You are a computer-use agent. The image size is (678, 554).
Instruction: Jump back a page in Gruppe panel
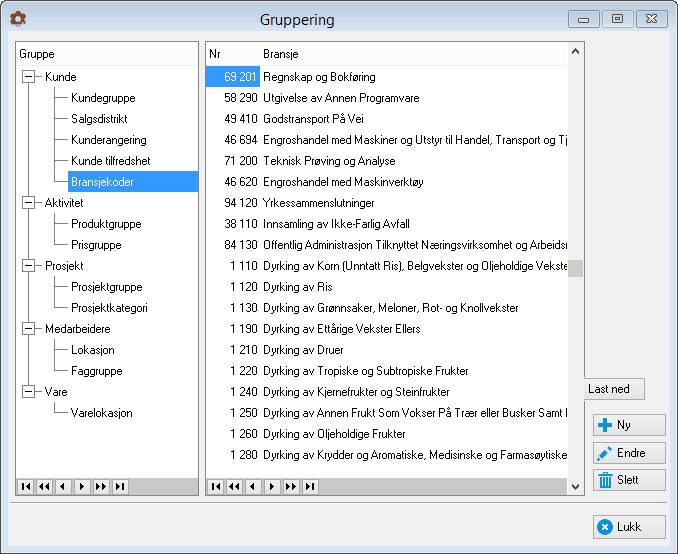[x=45, y=487]
